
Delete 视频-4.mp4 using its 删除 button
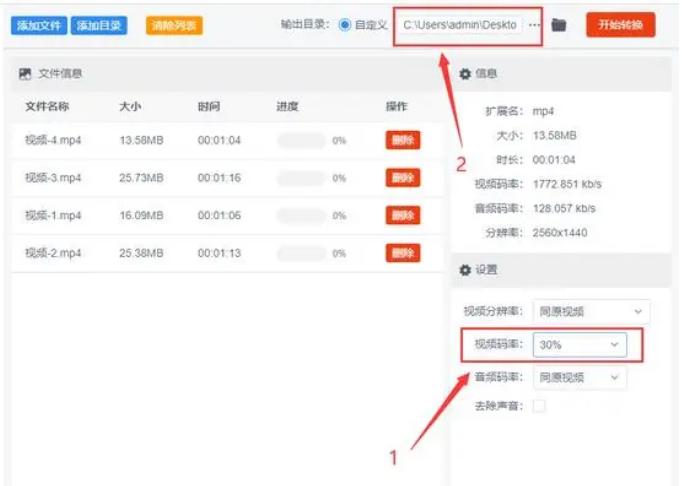coord(403,140)
